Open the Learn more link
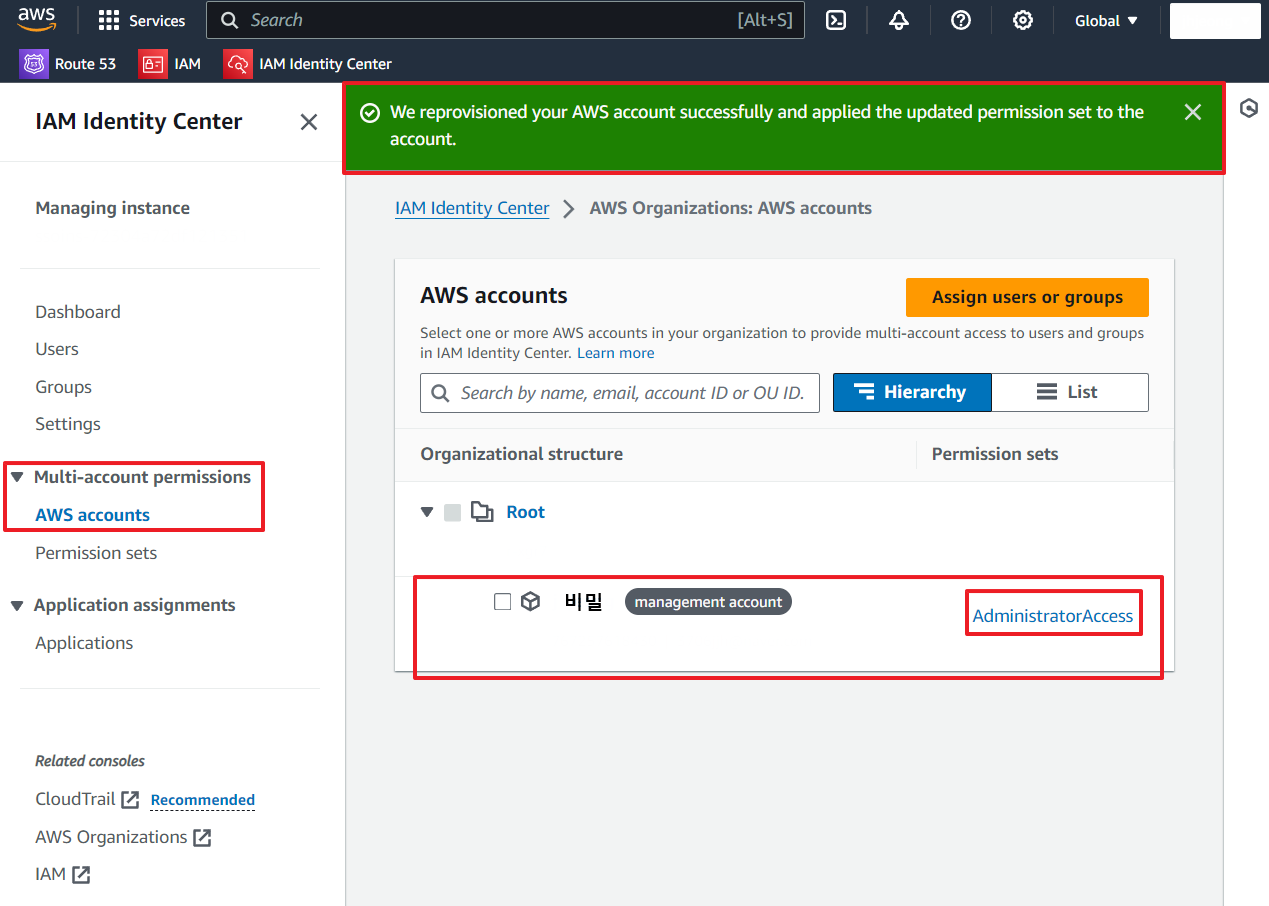The image size is (1269, 906). coord(616,353)
